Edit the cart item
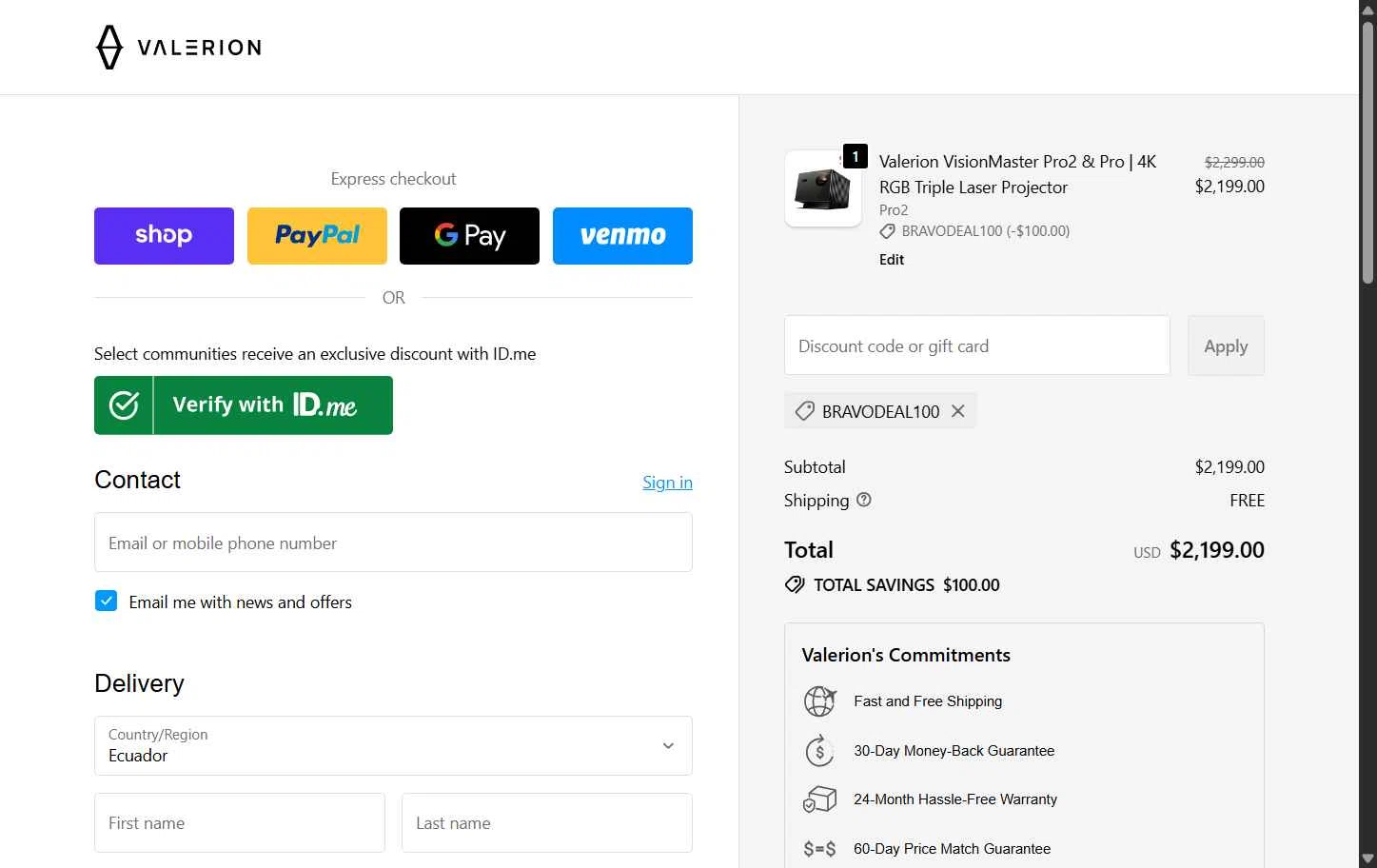The height and width of the screenshot is (868, 1377). 892,260
